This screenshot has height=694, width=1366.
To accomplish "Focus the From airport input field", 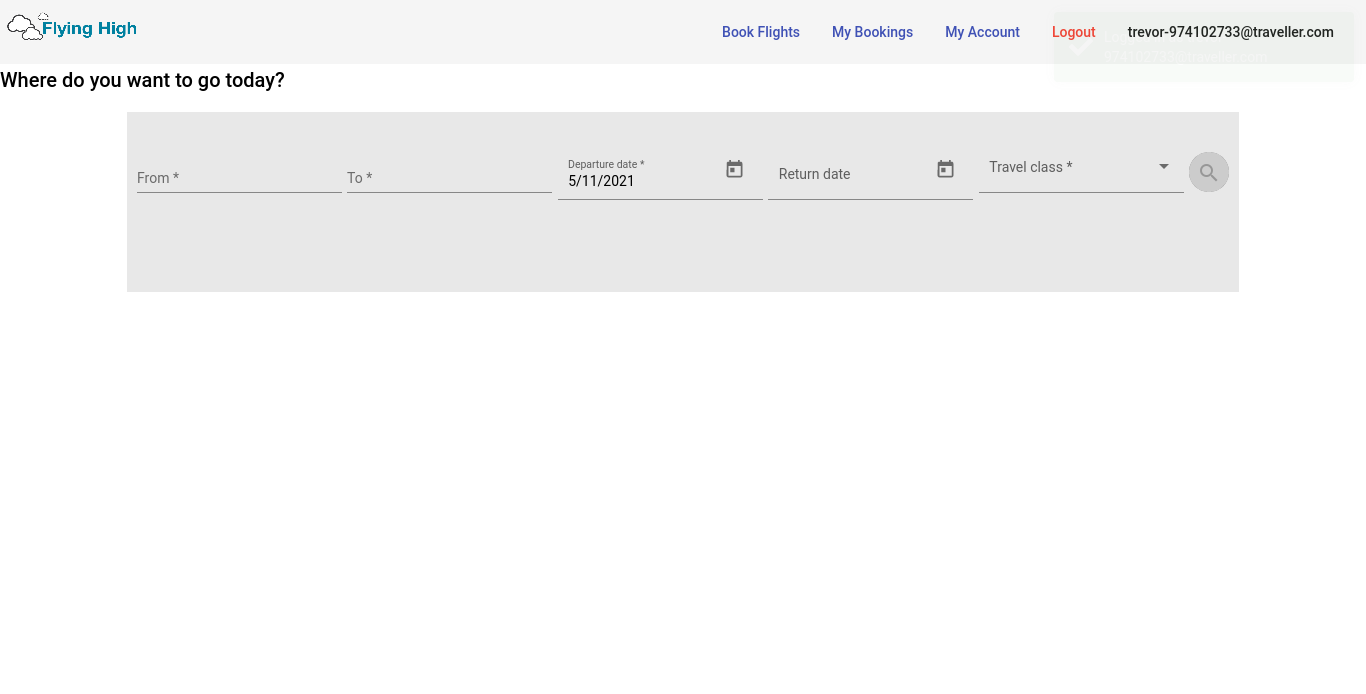I will pyautogui.click(x=238, y=178).
